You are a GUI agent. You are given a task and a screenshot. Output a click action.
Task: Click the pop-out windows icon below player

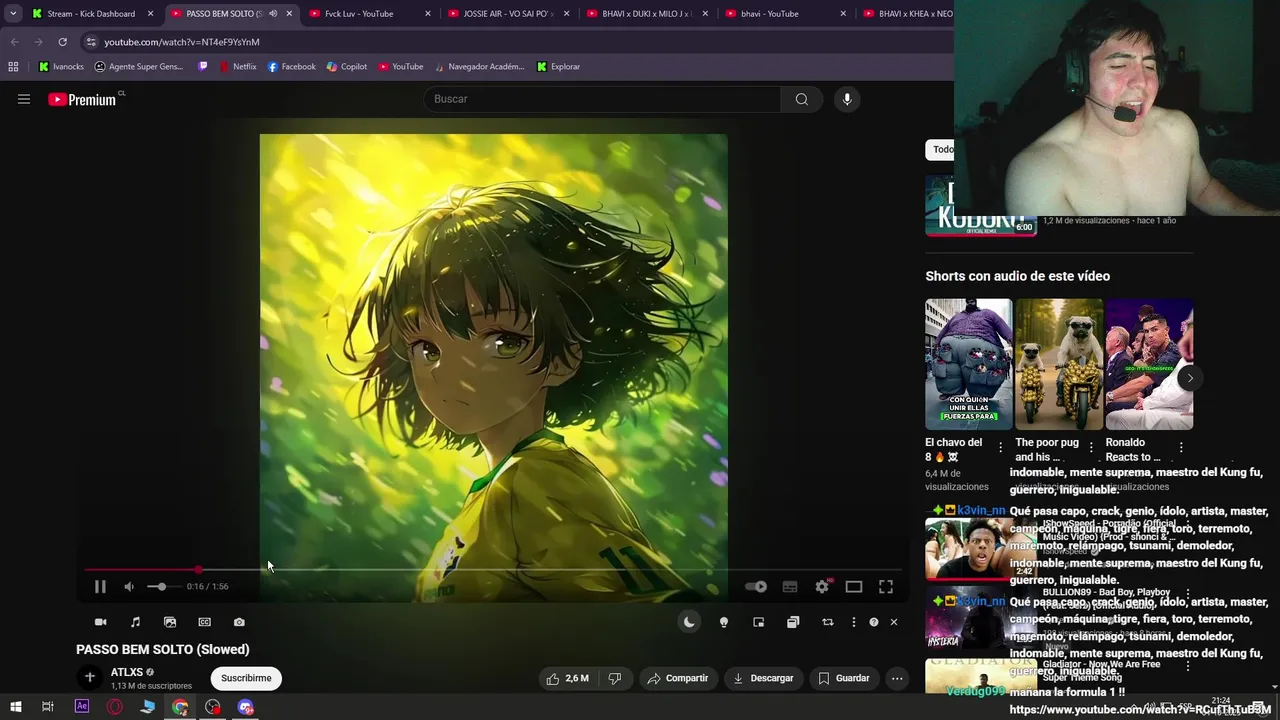click(x=793, y=622)
